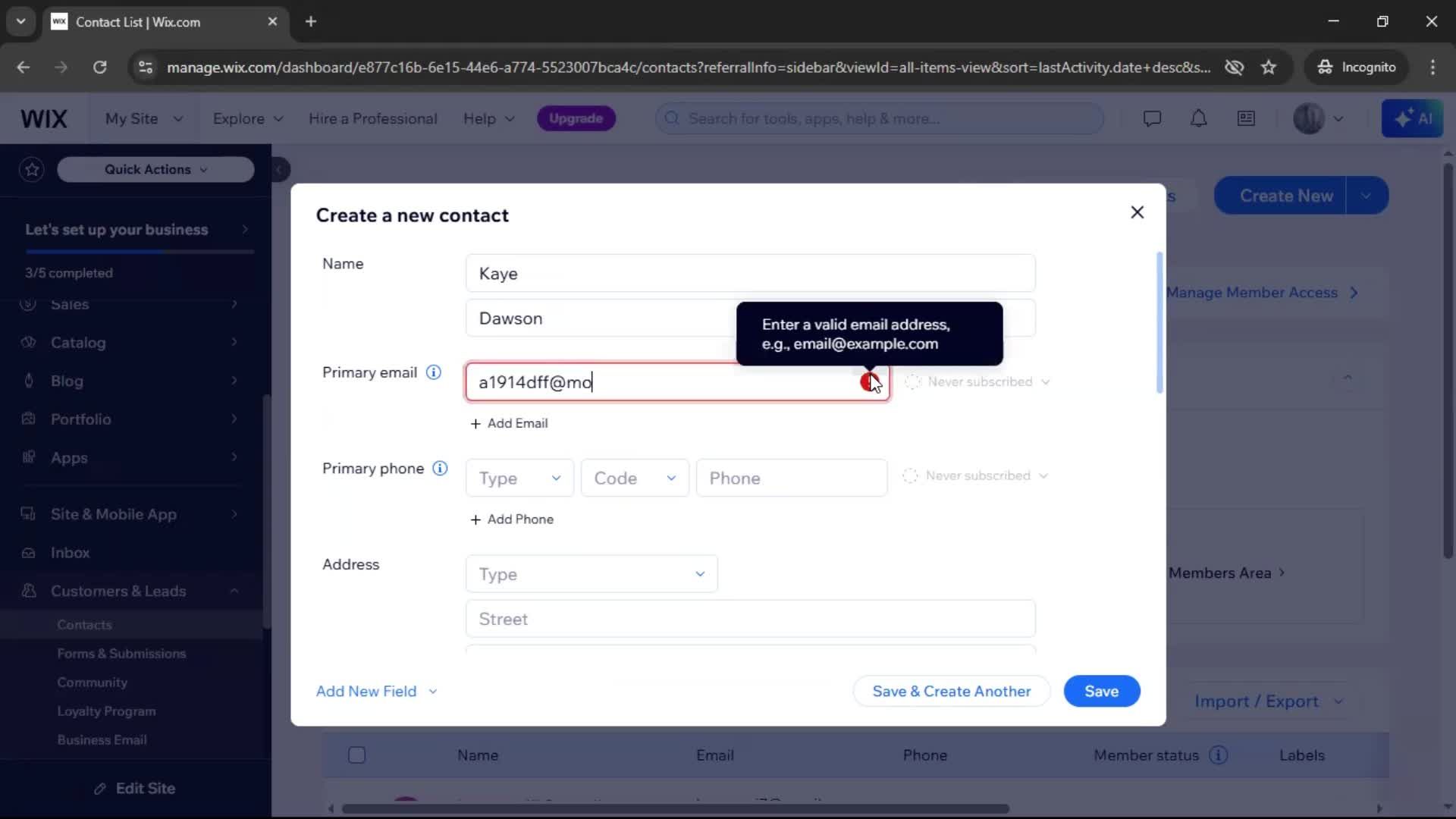Viewport: 1456px width, 819px height.
Task: Click the Create New button
Action: pyautogui.click(x=1281, y=196)
